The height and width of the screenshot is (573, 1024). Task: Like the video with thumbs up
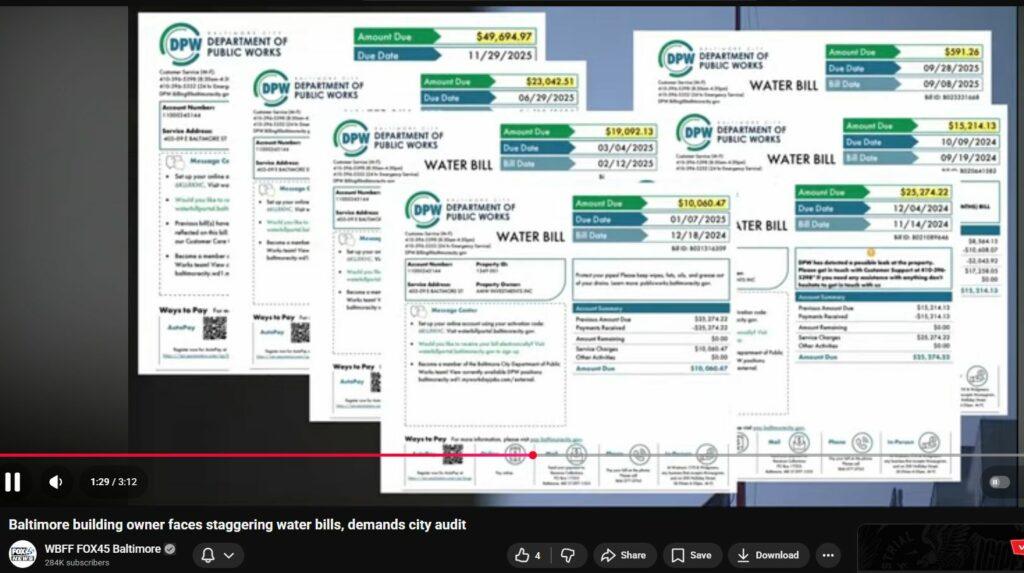[527, 555]
